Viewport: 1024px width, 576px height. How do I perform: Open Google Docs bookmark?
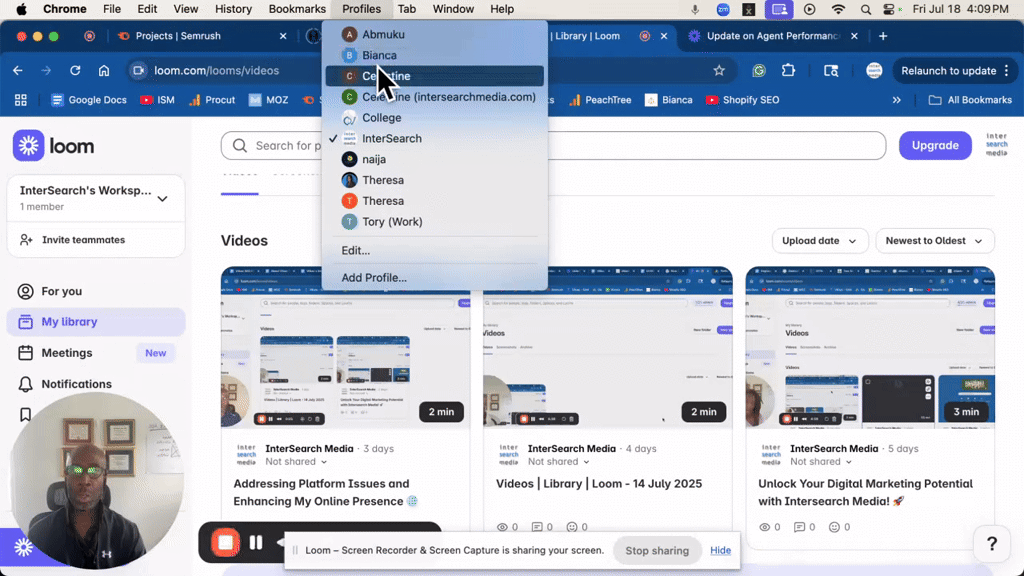point(89,100)
